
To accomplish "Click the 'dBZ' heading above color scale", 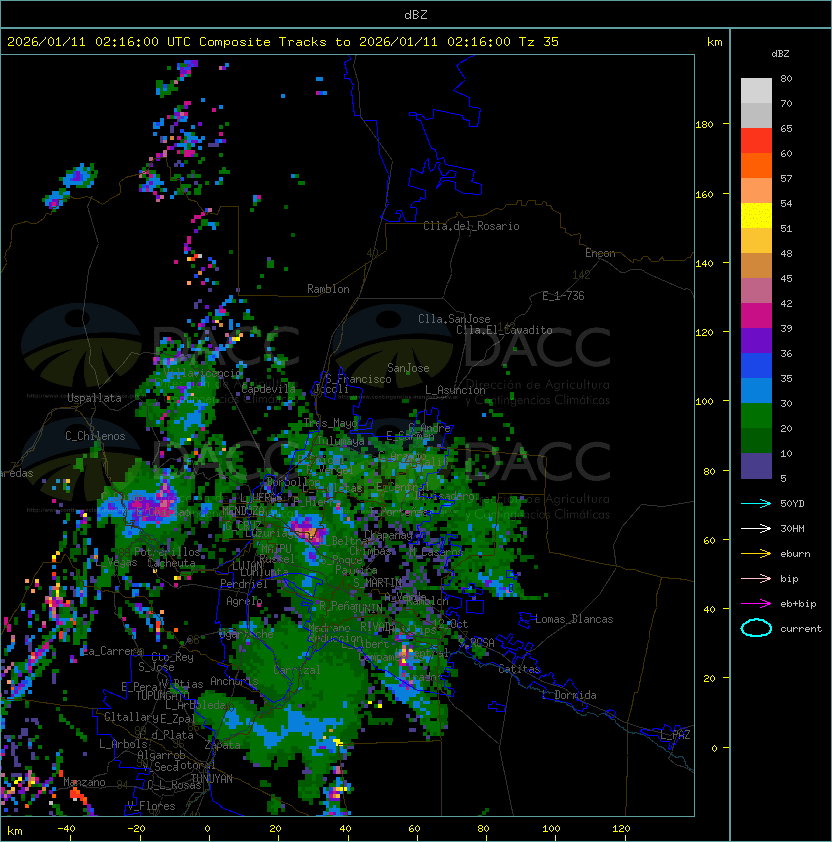I will 780,54.
